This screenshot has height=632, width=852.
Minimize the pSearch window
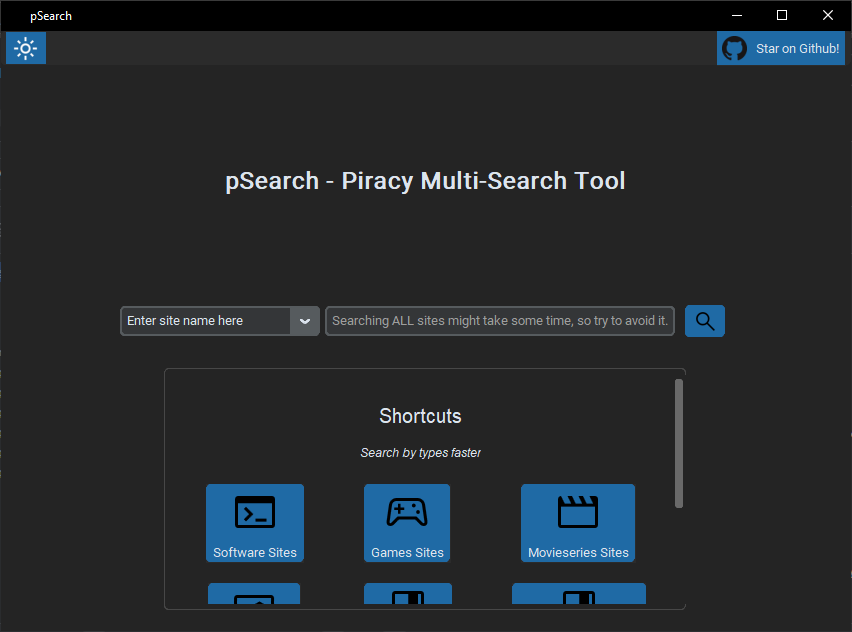pos(737,15)
